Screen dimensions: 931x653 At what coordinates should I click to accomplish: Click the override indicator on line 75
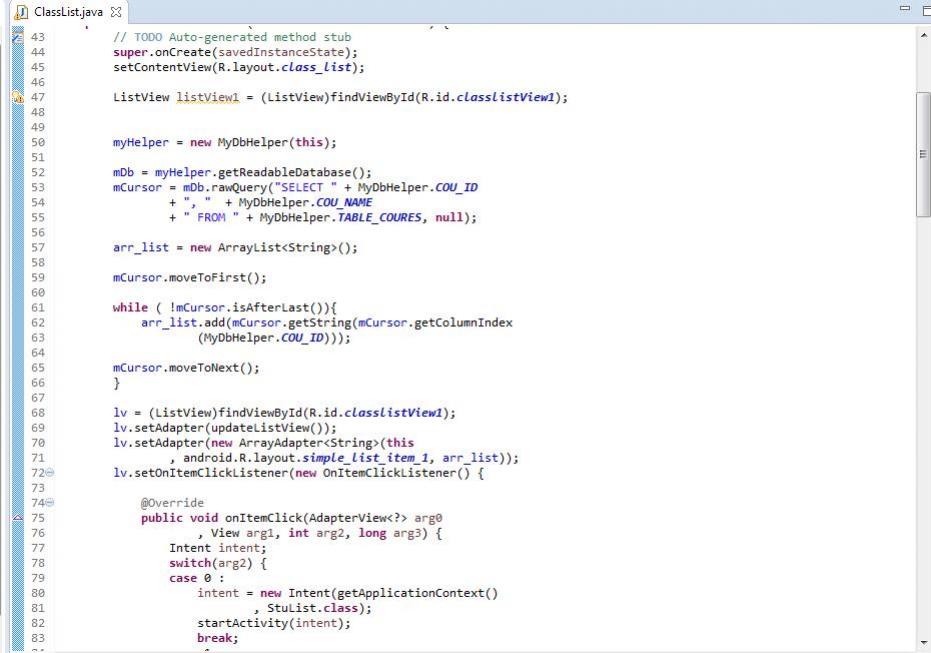click(18, 518)
